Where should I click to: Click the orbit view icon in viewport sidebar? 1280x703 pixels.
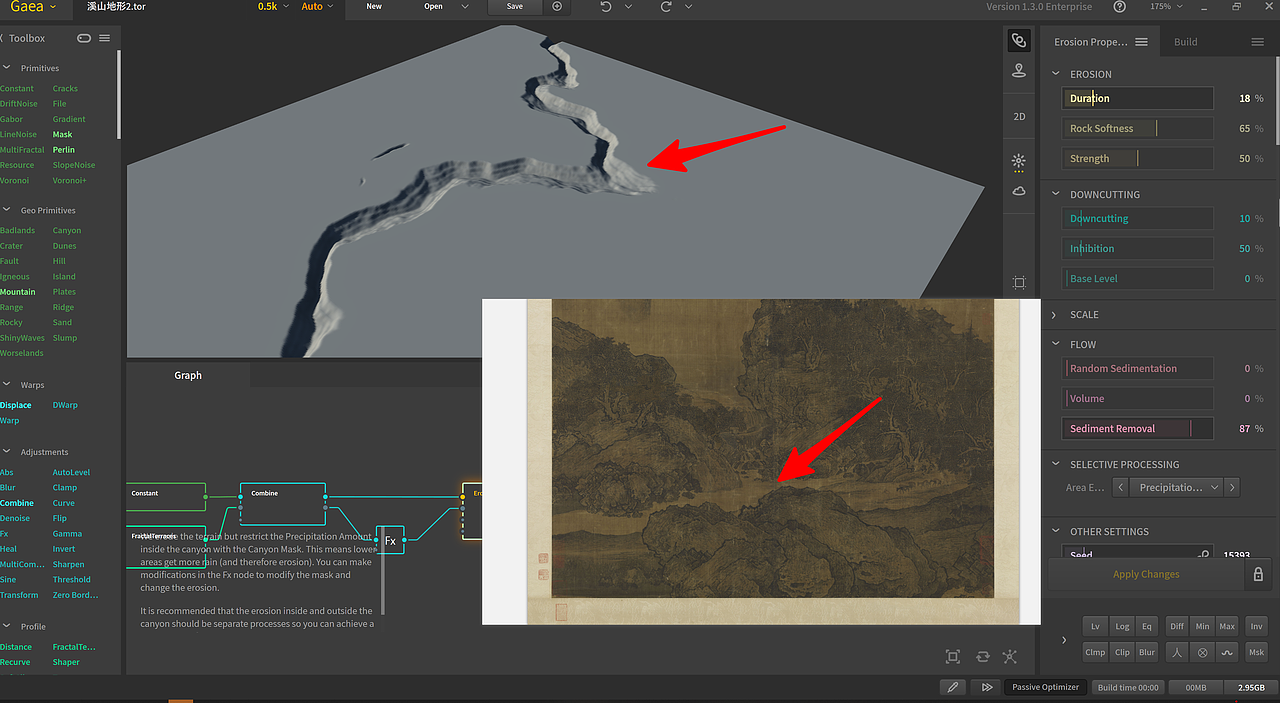point(1019,41)
